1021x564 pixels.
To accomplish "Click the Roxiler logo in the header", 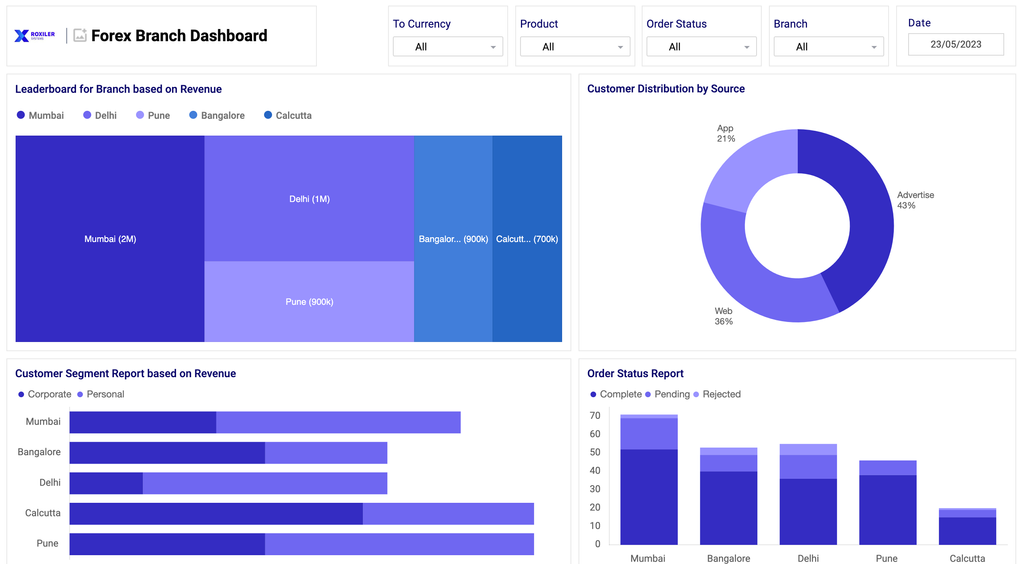I will point(35,36).
